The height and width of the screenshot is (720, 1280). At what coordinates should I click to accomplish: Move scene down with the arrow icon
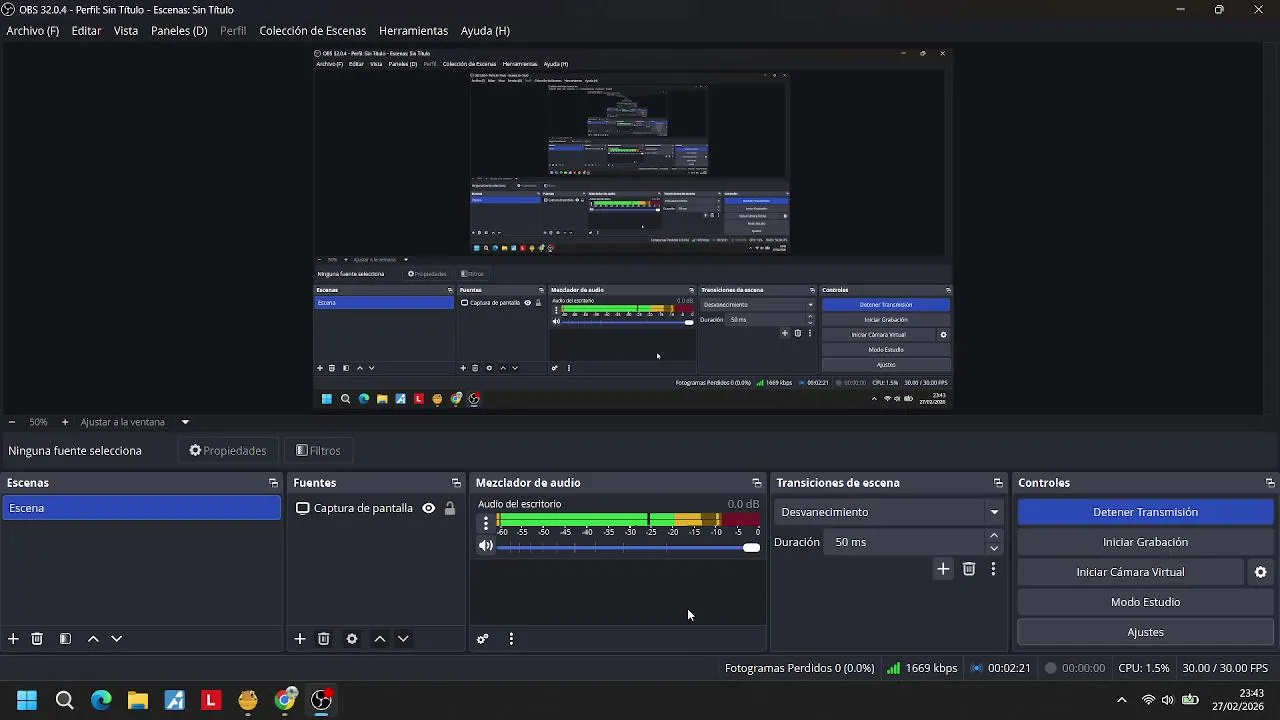[x=116, y=639]
